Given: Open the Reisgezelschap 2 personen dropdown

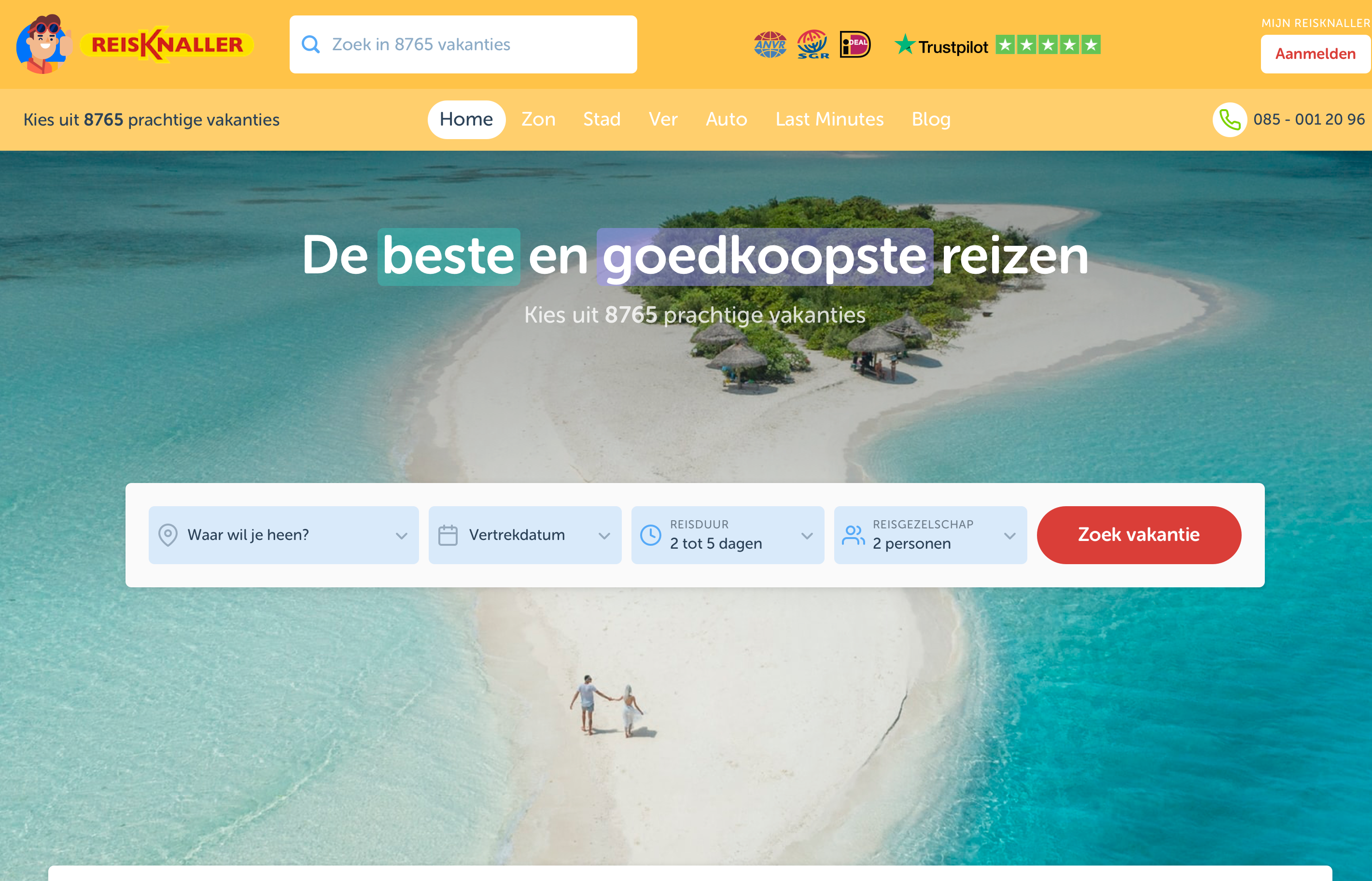Looking at the screenshot, I should [930, 536].
